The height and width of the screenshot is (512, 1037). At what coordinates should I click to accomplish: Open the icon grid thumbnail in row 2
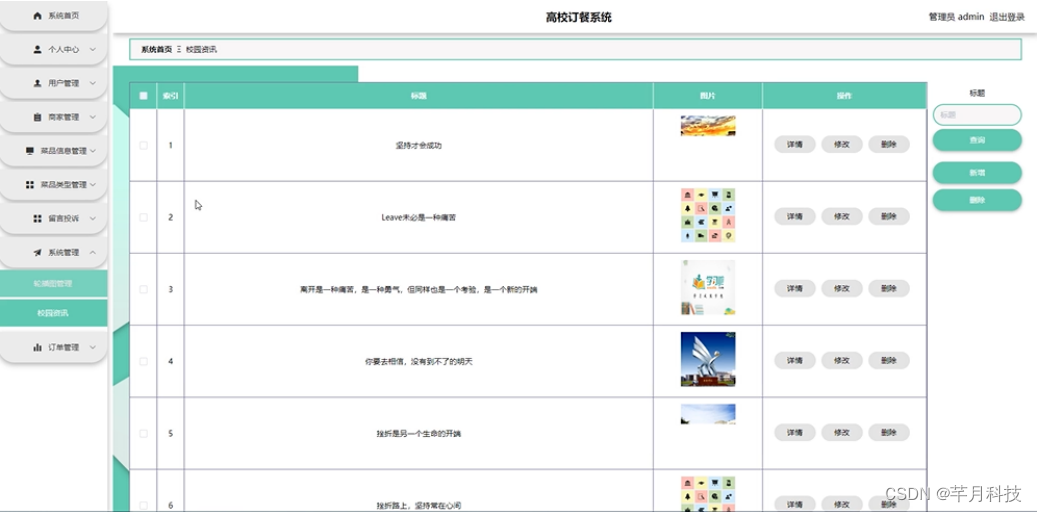click(x=708, y=216)
